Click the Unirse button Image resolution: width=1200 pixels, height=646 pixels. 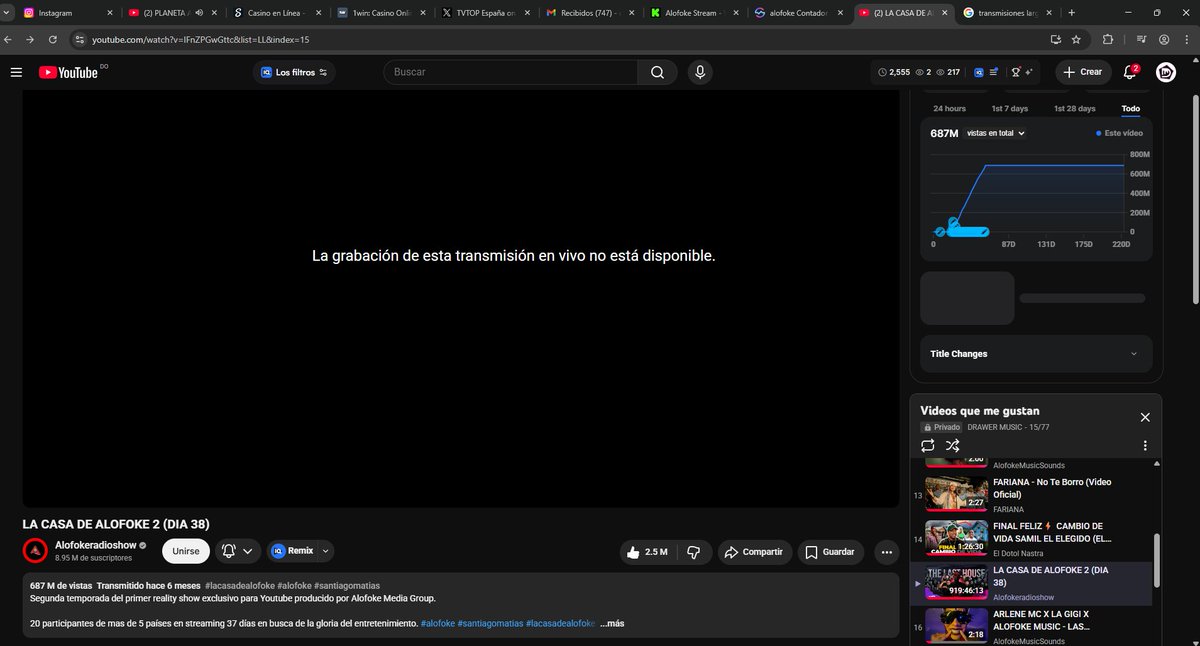[x=186, y=551]
